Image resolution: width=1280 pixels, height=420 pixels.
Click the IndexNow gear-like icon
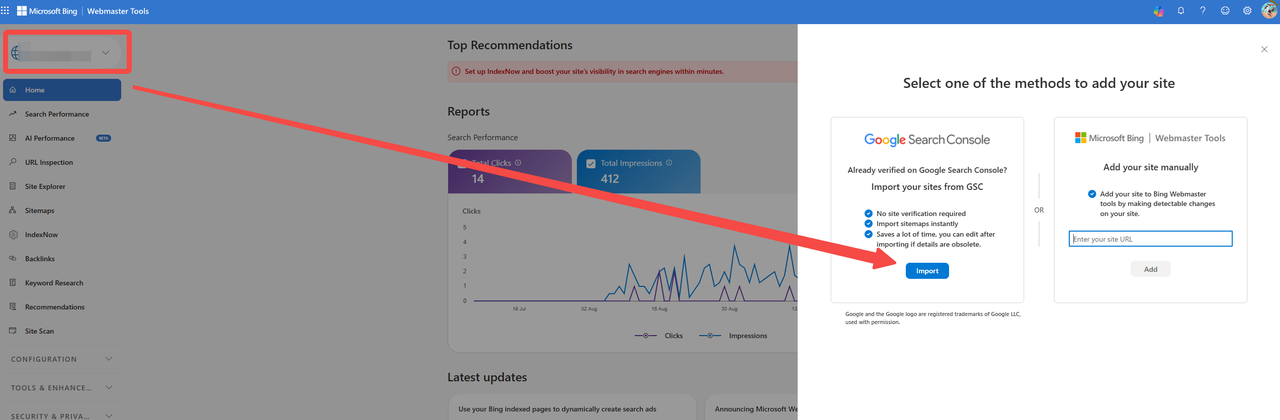point(13,234)
